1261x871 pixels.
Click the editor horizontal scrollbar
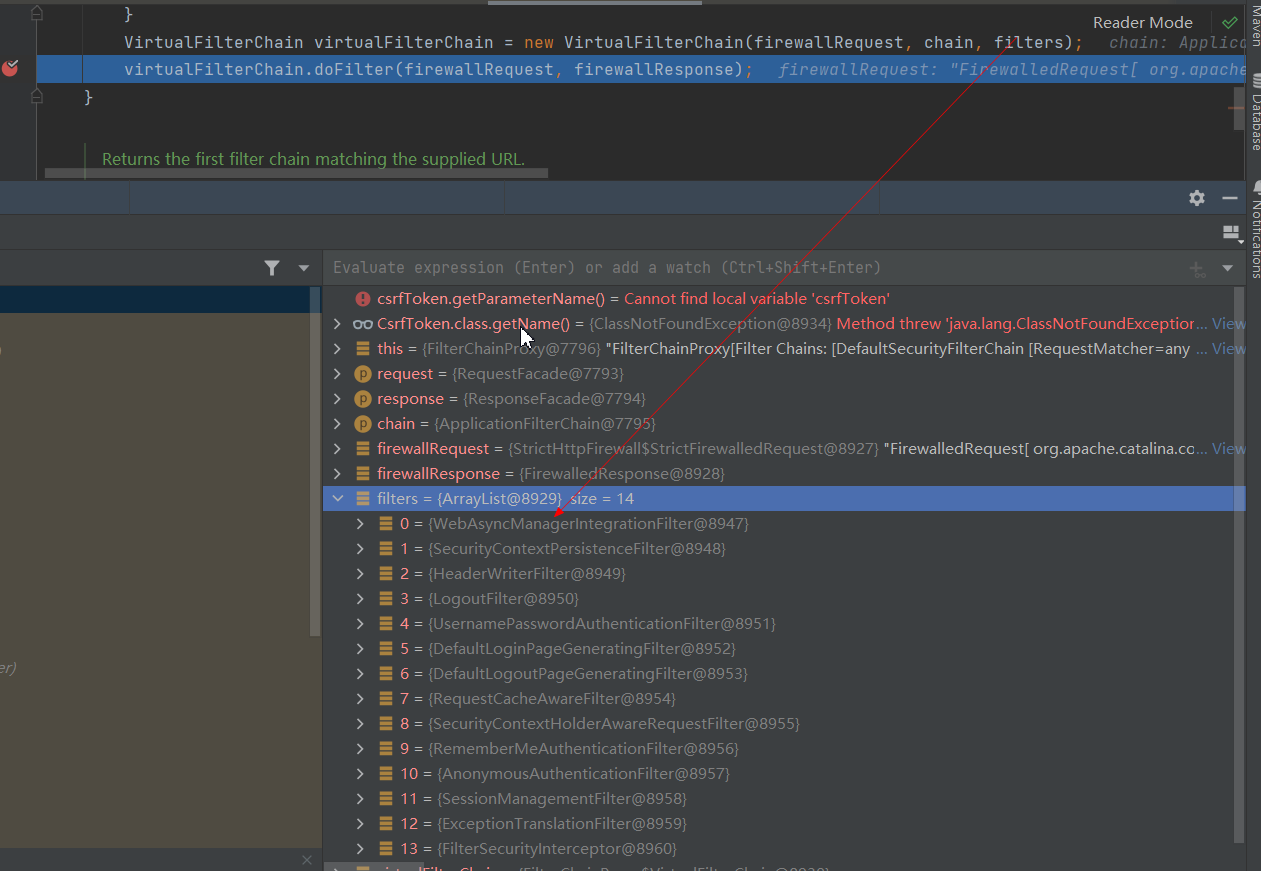click(297, 174)
